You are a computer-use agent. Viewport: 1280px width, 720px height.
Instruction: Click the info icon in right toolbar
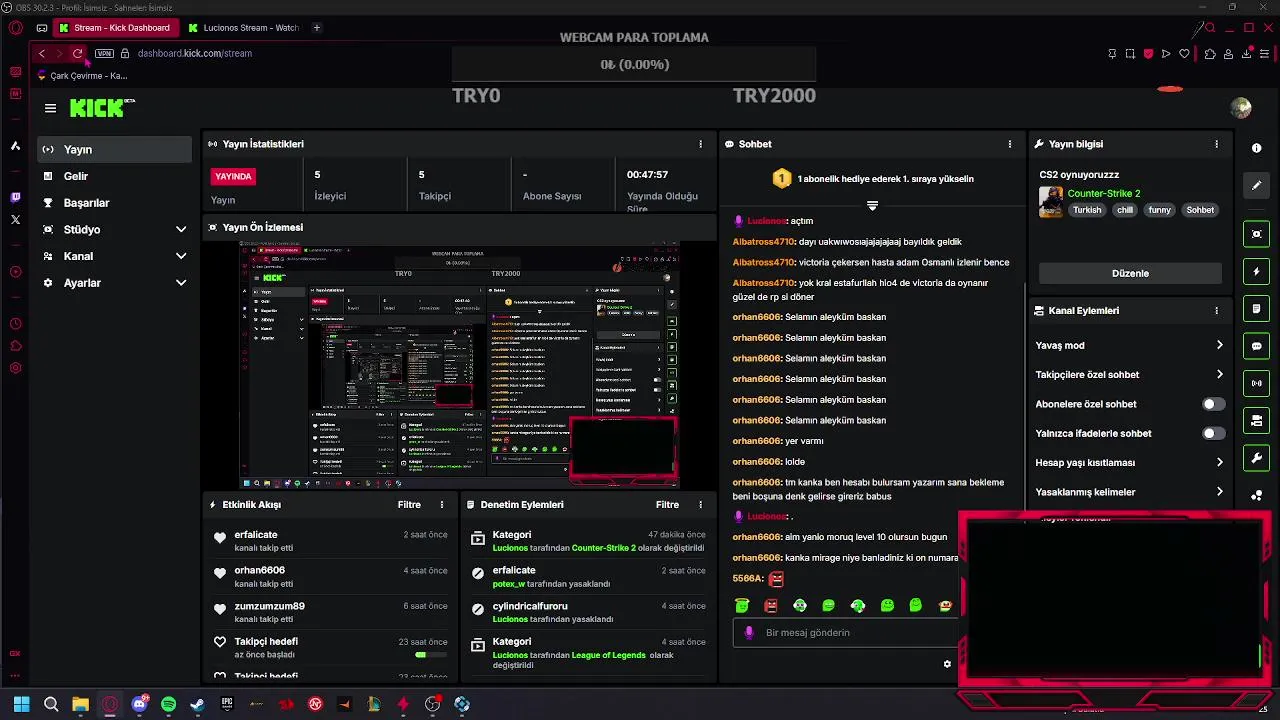[1257, 148]
